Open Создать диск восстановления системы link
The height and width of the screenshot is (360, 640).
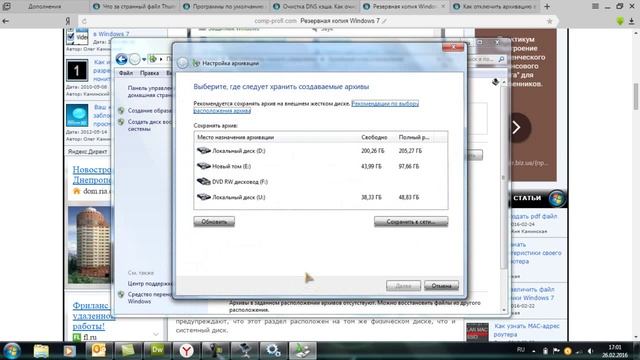(x=149, y=125)
